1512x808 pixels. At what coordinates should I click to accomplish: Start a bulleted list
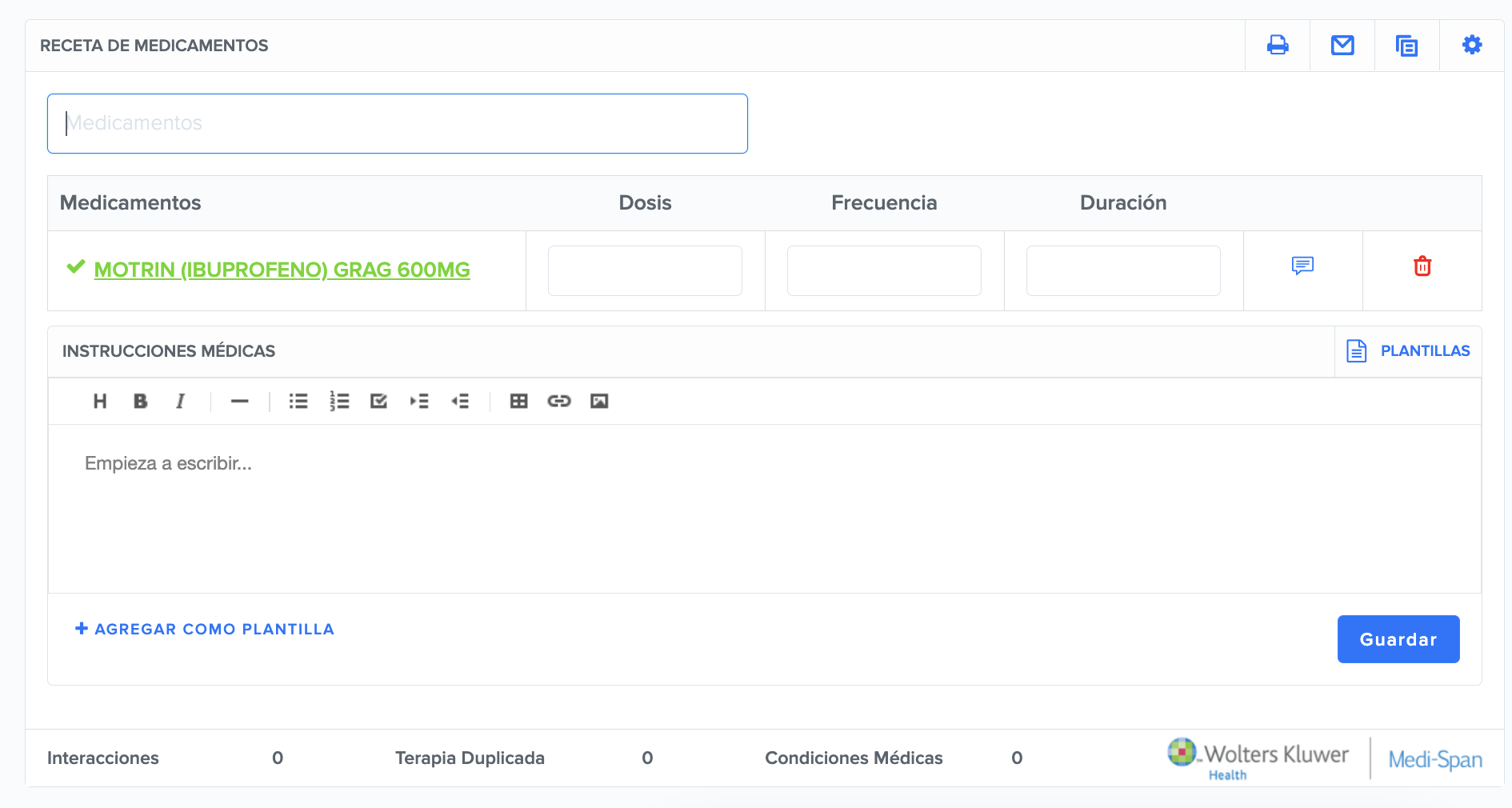pos(298,401)
